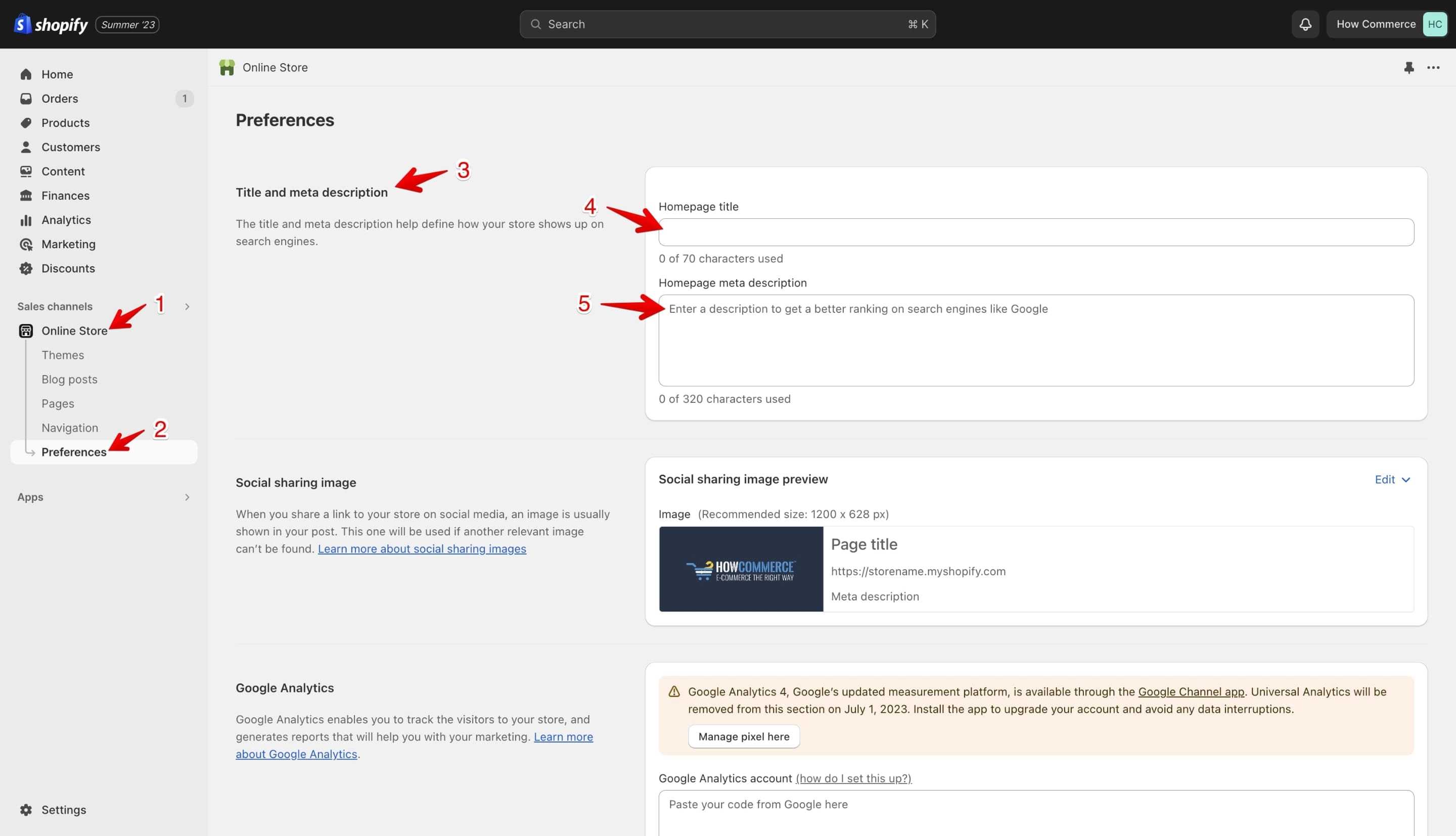The width and height of the screenshot is (1456, 836).
Task: Open Discounts in the sidebar
Action: point(104,268)
